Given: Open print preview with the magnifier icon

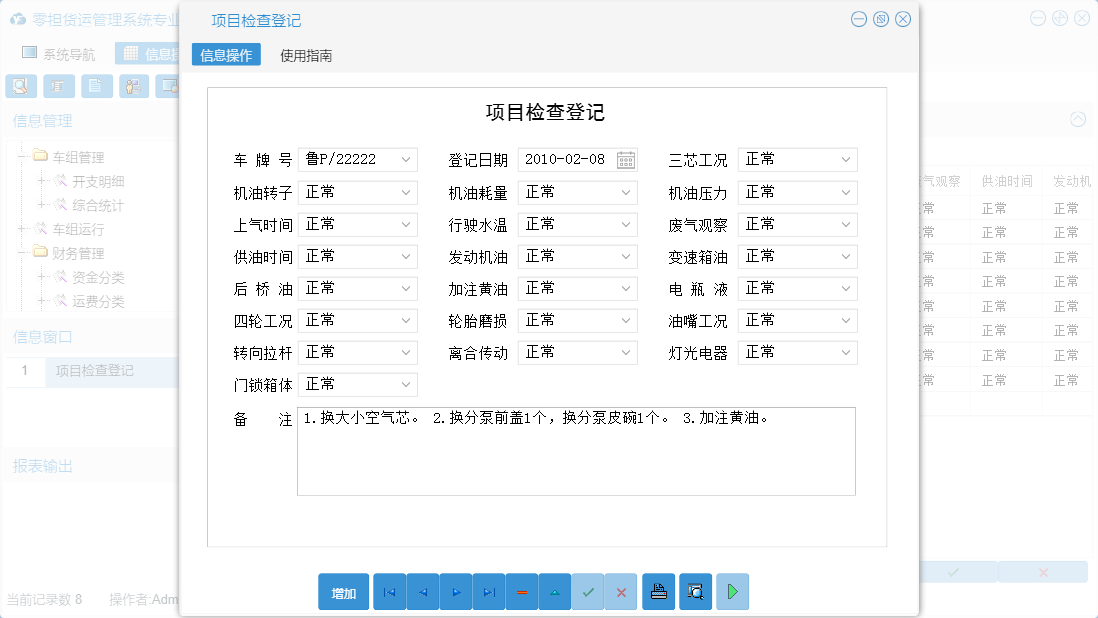Looking at the screenshot, I should (x=694, y=591).
